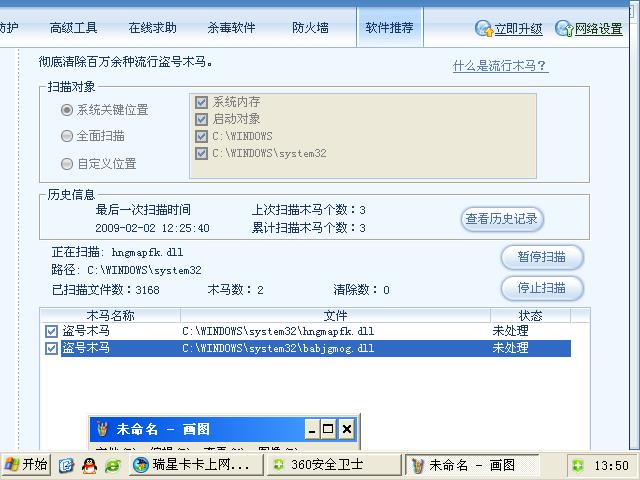This screenshot has height=480, width=640.
Task: Click the network settings icon beside 网络设置
Action: [x=564, y=29]
